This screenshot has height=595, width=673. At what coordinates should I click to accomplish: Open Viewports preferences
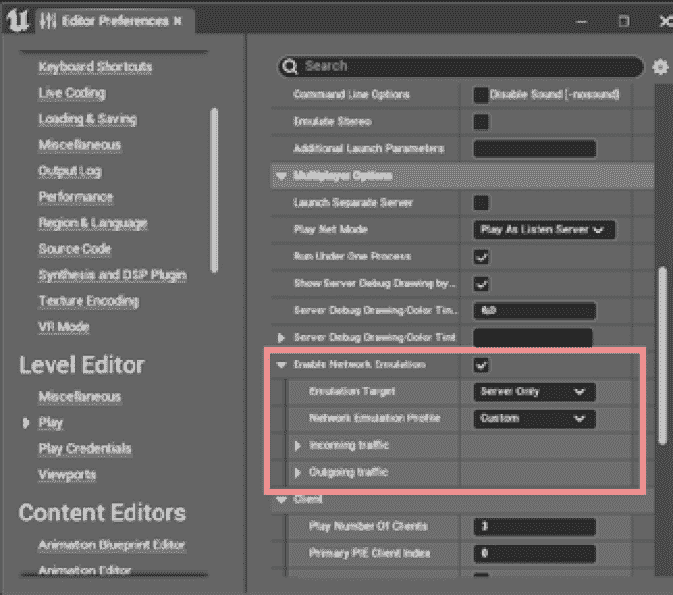point(67,475)
